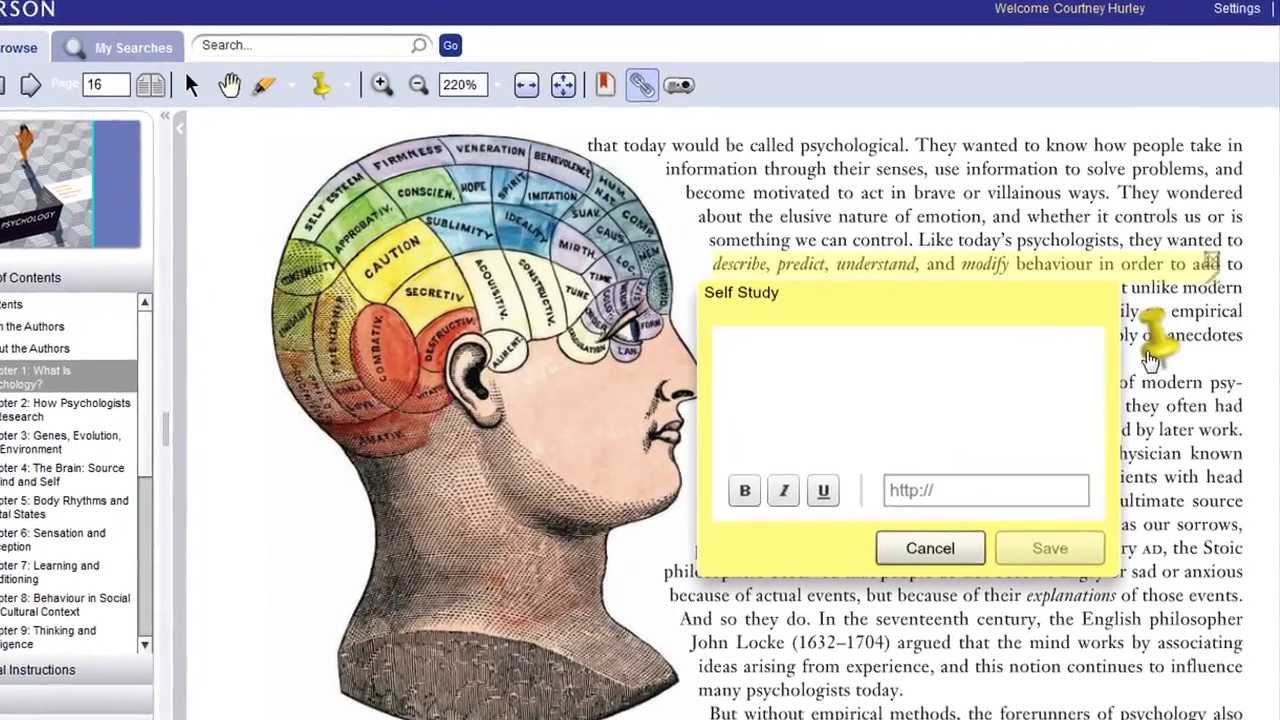
Task: Open Chapter 8 Behaviour in Social Context
Action: (65, 605)
